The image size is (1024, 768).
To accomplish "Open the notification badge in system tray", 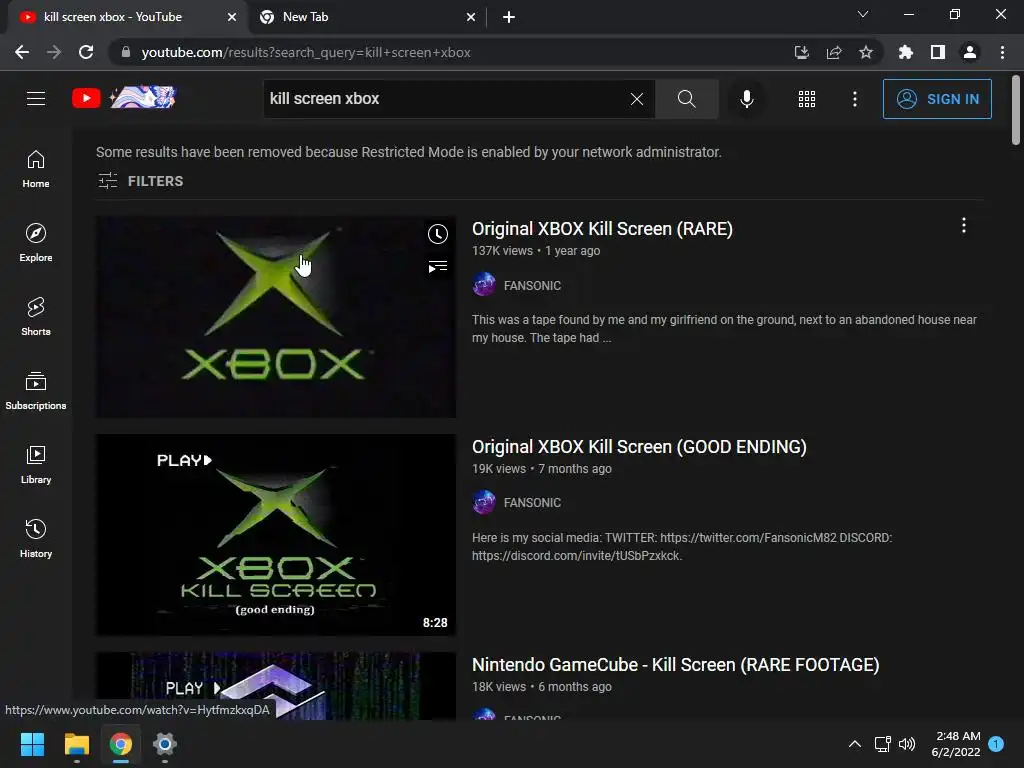I will coord(996,744).
